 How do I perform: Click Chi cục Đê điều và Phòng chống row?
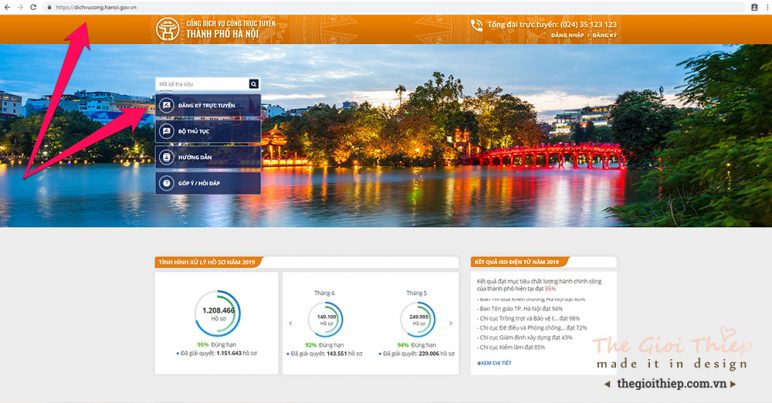pos(532,328)
